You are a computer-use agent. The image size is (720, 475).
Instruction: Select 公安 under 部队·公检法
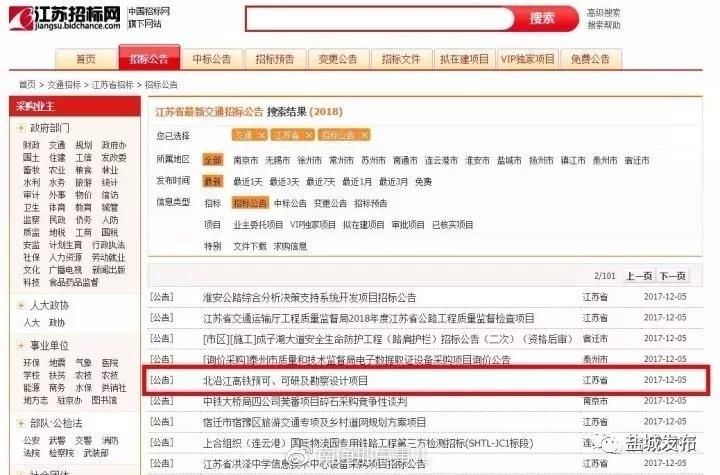(x=31, y=441)
